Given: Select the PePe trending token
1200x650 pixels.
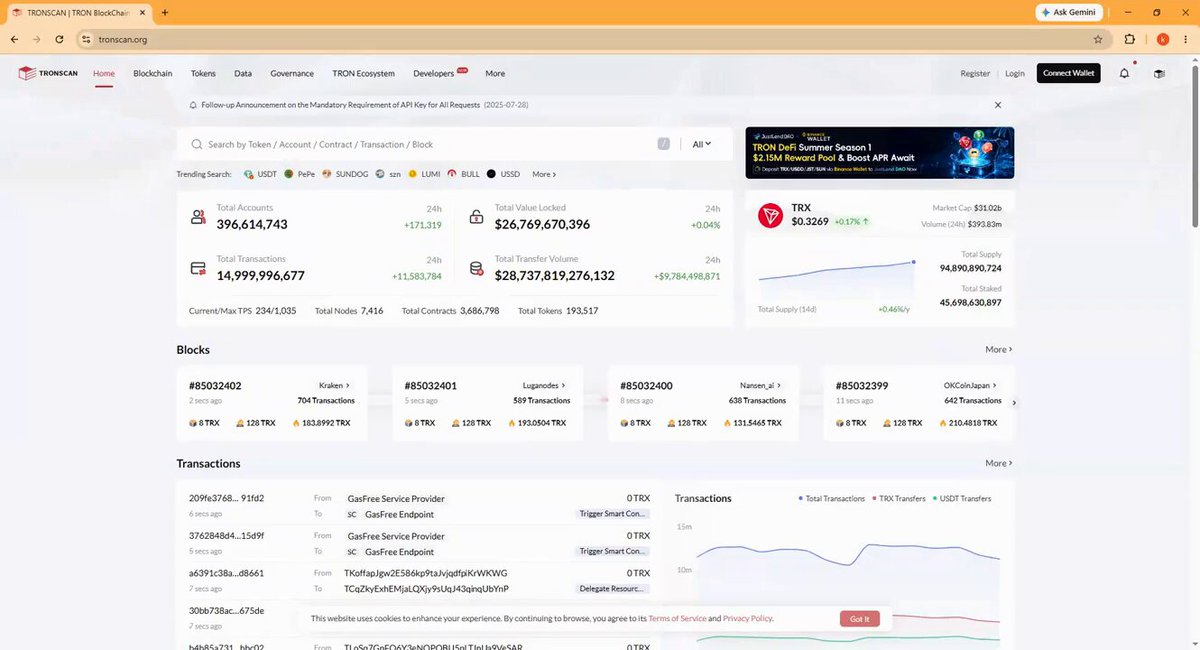Looking at the screenshot, I should 299,174.
